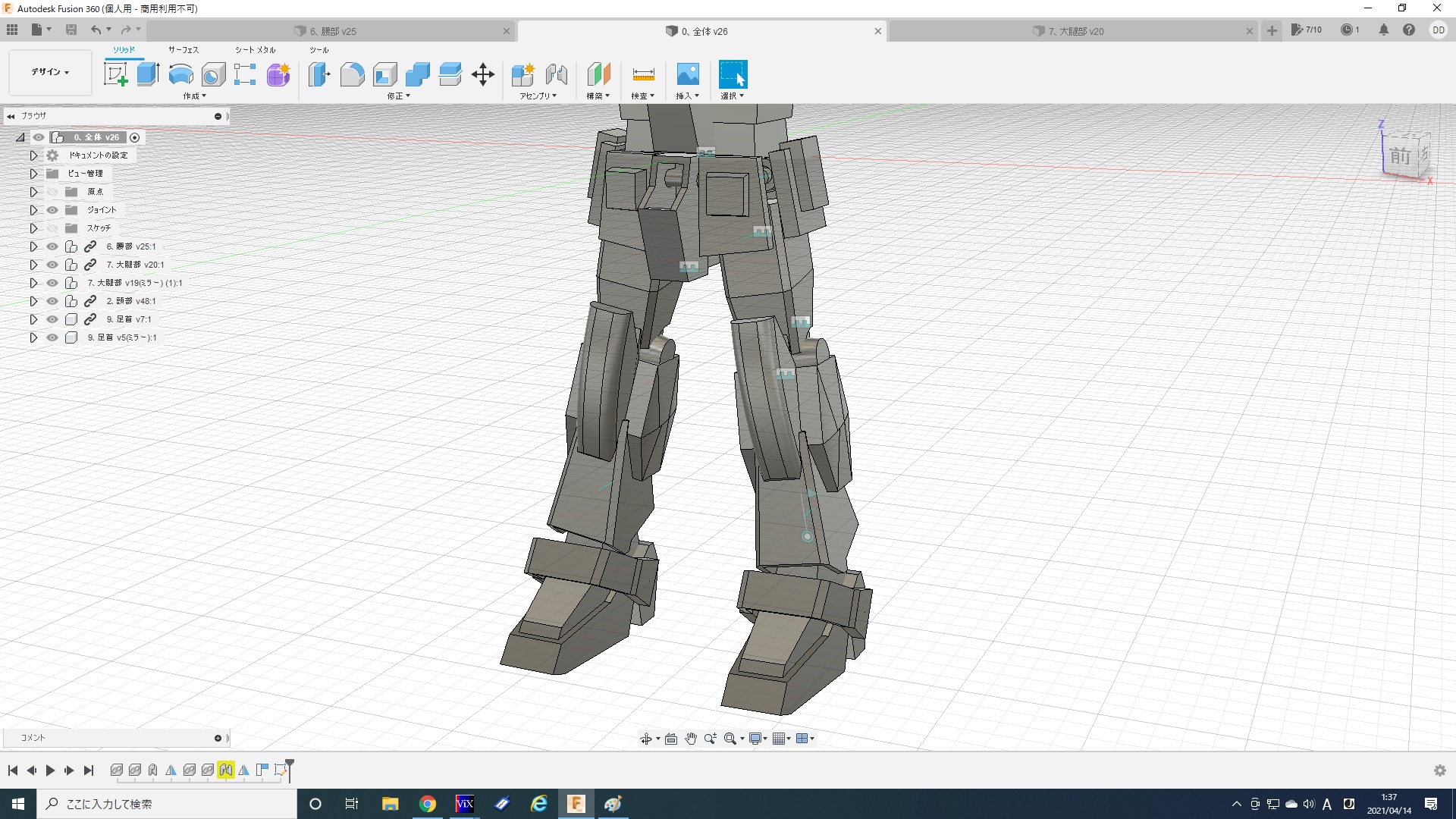Hide the 6. 腰部 v25:1 component
This screenshot has height=819, width=1456.
[x=52, y=246]
